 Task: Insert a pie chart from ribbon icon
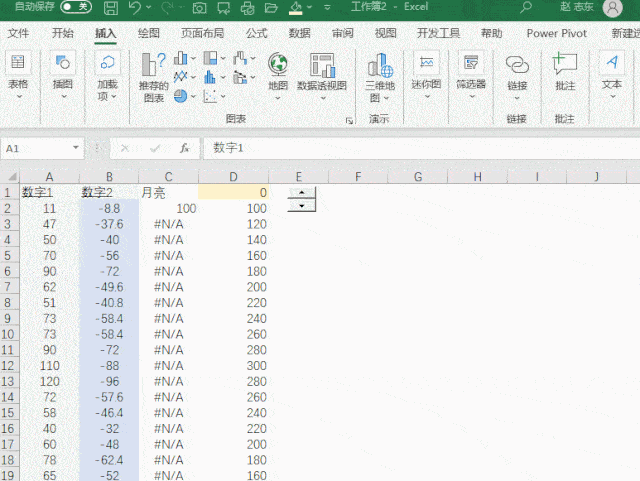pyautogui.click(x=180, y=96)
